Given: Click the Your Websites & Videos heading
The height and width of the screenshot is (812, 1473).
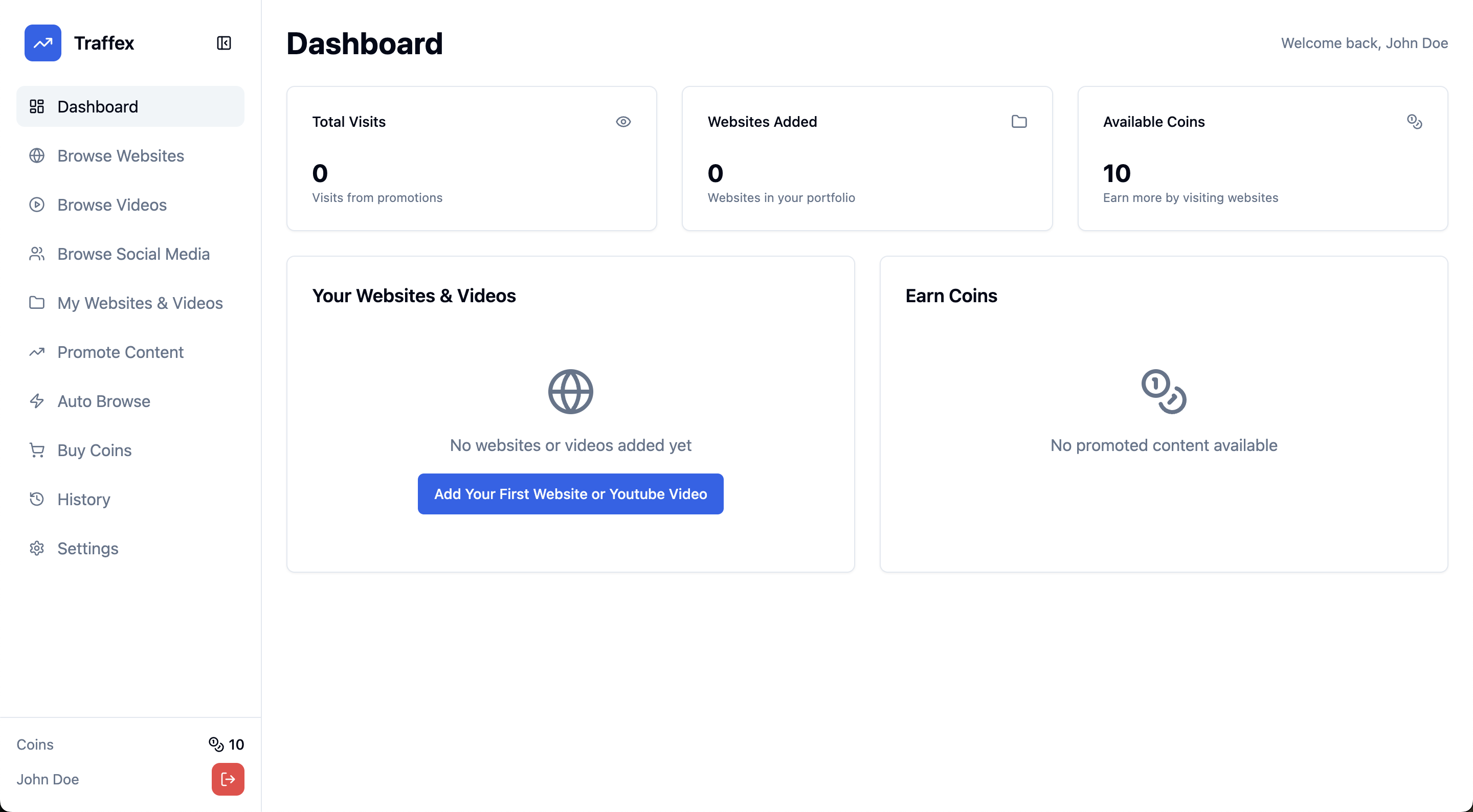Looking at the screenshot, I should [414, 296].
